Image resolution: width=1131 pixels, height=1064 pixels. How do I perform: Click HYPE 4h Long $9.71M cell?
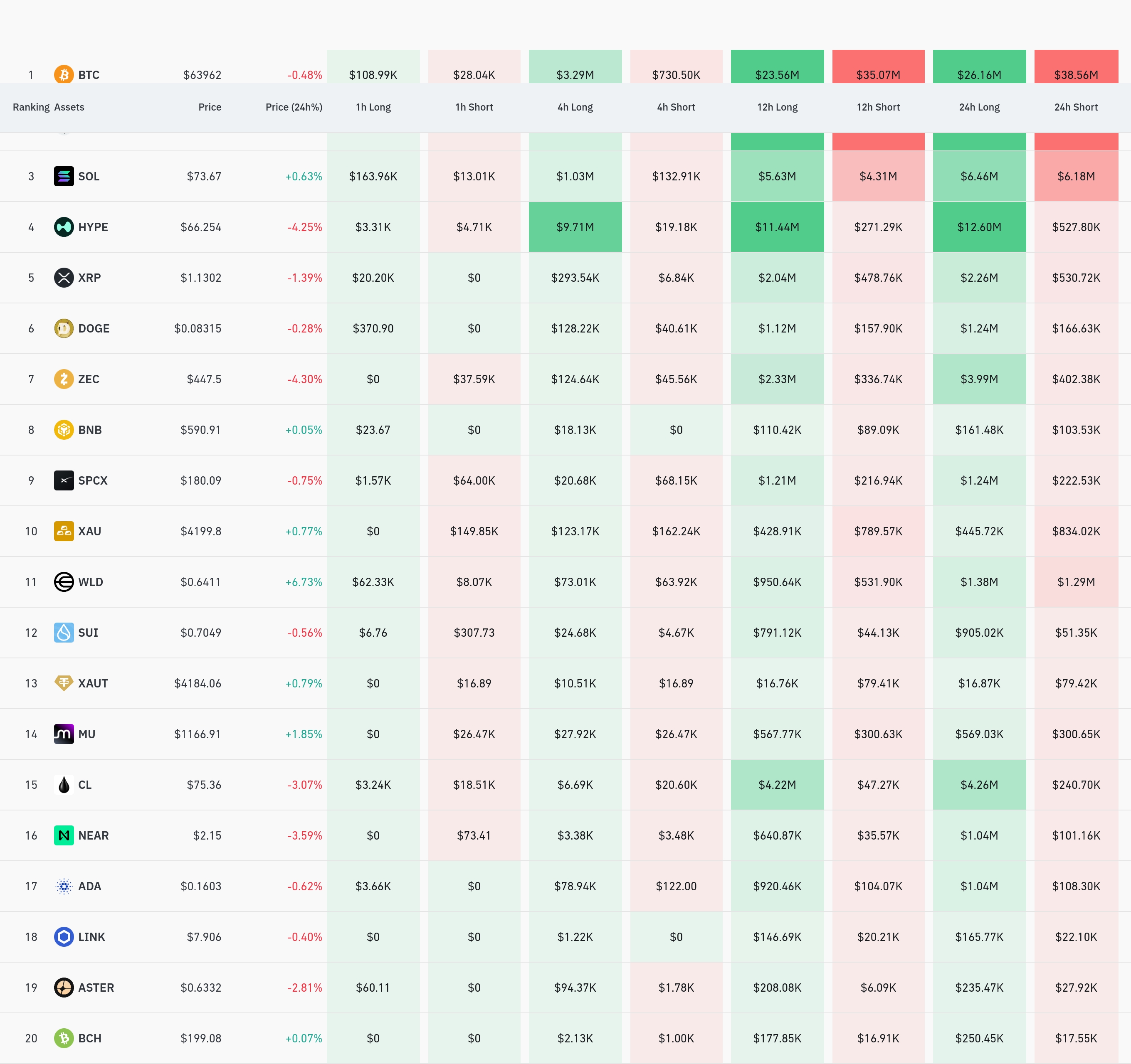point(575,227)
